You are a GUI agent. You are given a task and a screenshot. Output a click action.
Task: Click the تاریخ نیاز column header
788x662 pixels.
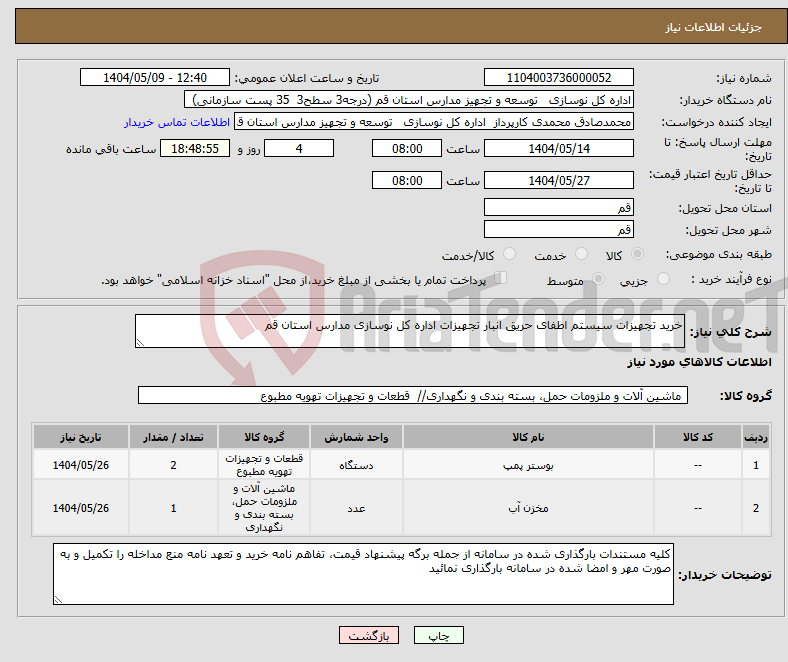pyautogui.click(x=81, y=437)
